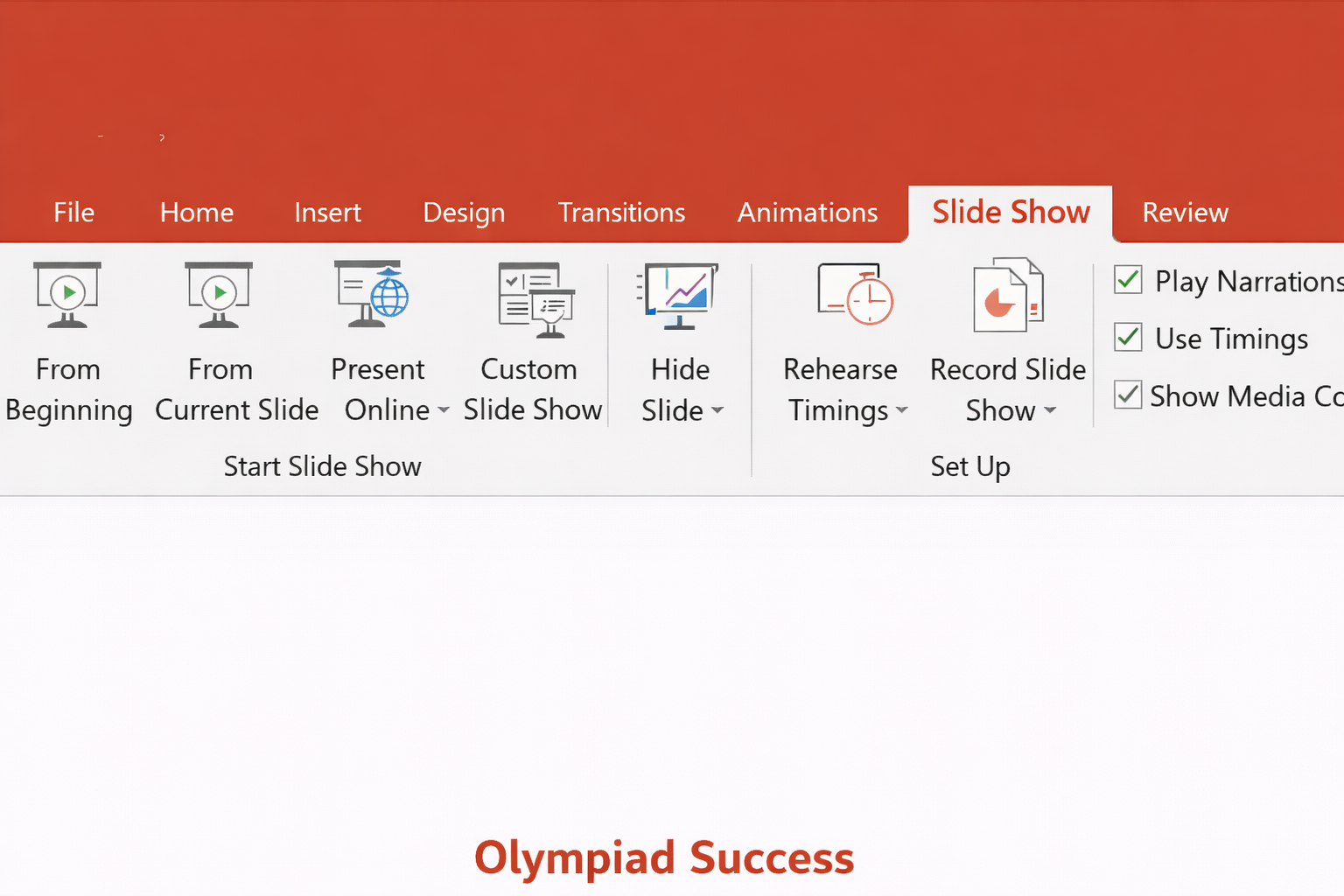Screen dimensions: 1344x896
Task: Open the Custom Slide Show icon
Action: click(535, 299)
